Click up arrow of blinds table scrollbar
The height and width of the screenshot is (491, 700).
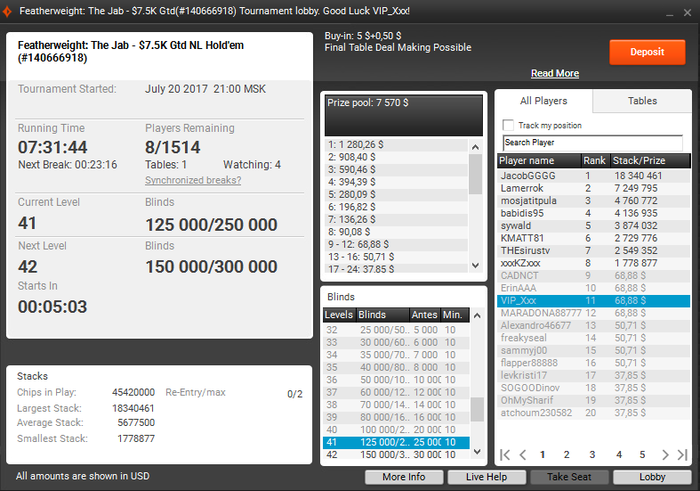click(x=477, y=316)
